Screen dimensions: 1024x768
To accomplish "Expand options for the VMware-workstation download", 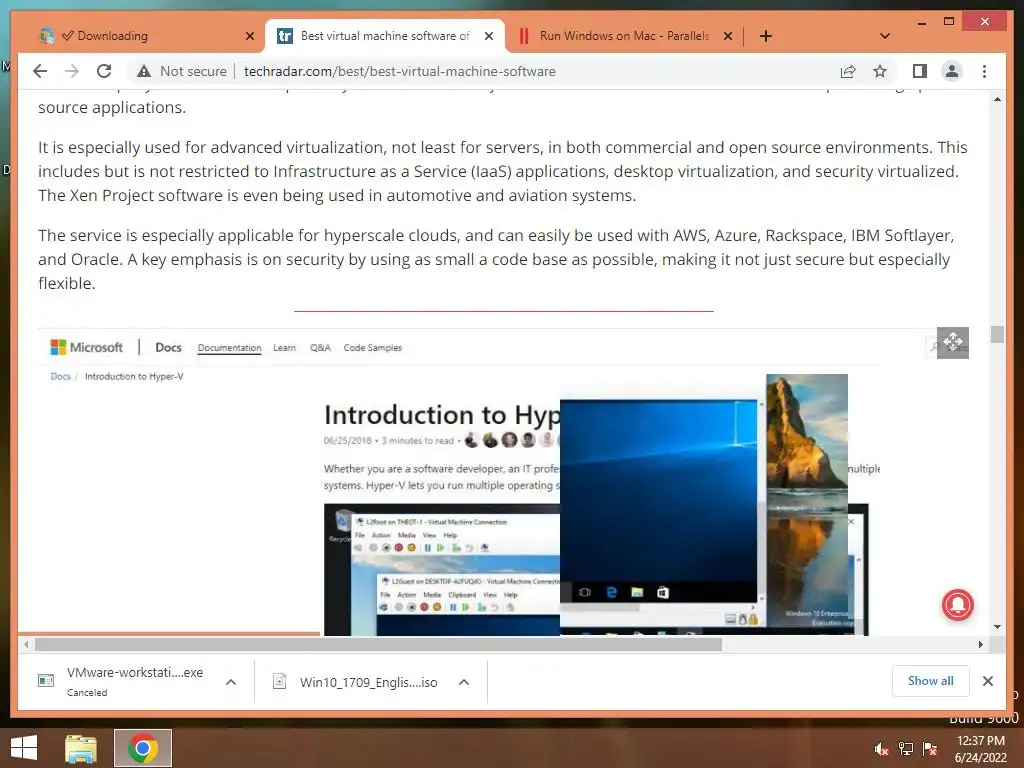I will click(231, 682).
